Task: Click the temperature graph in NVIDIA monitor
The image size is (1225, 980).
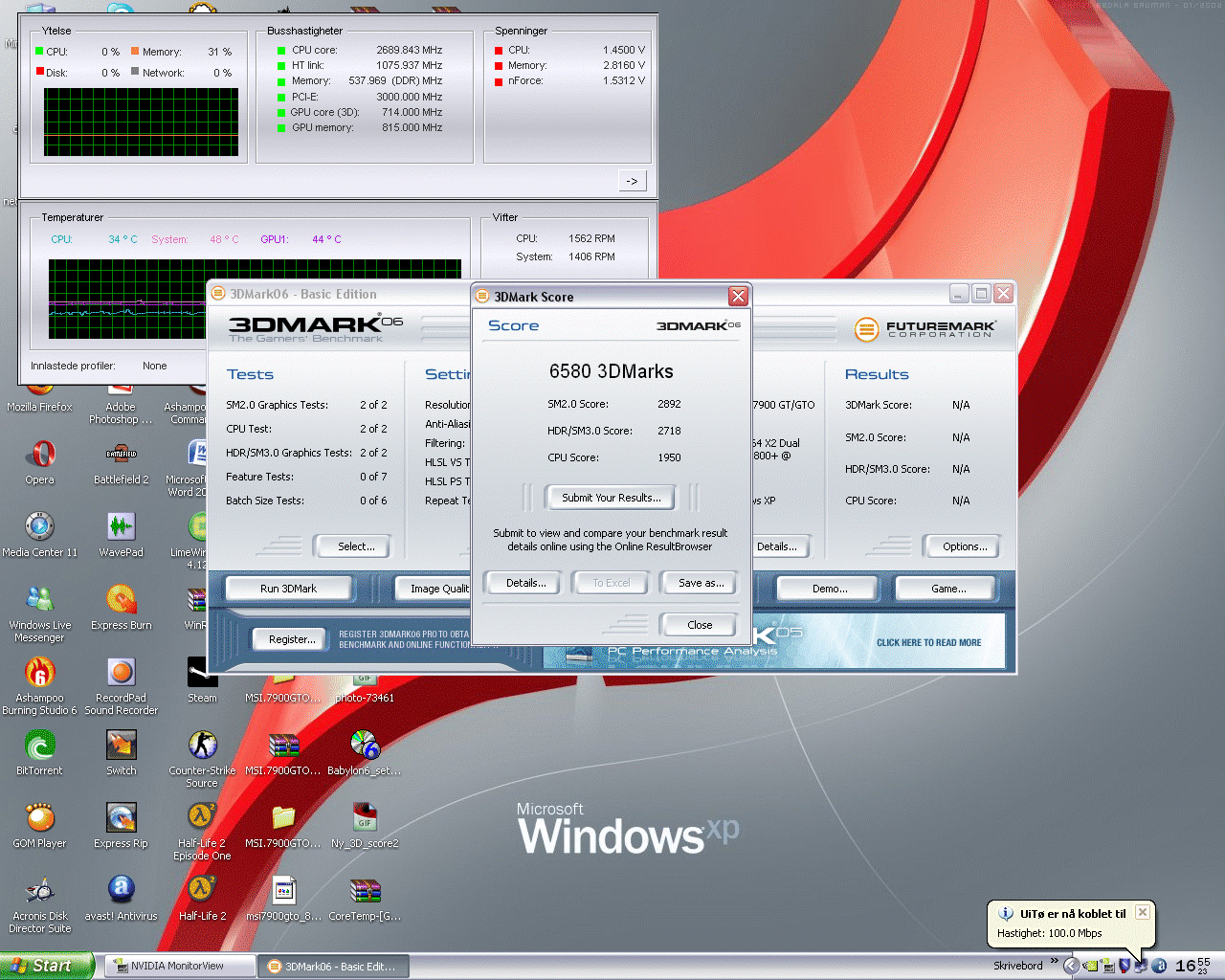Action: 255,299
